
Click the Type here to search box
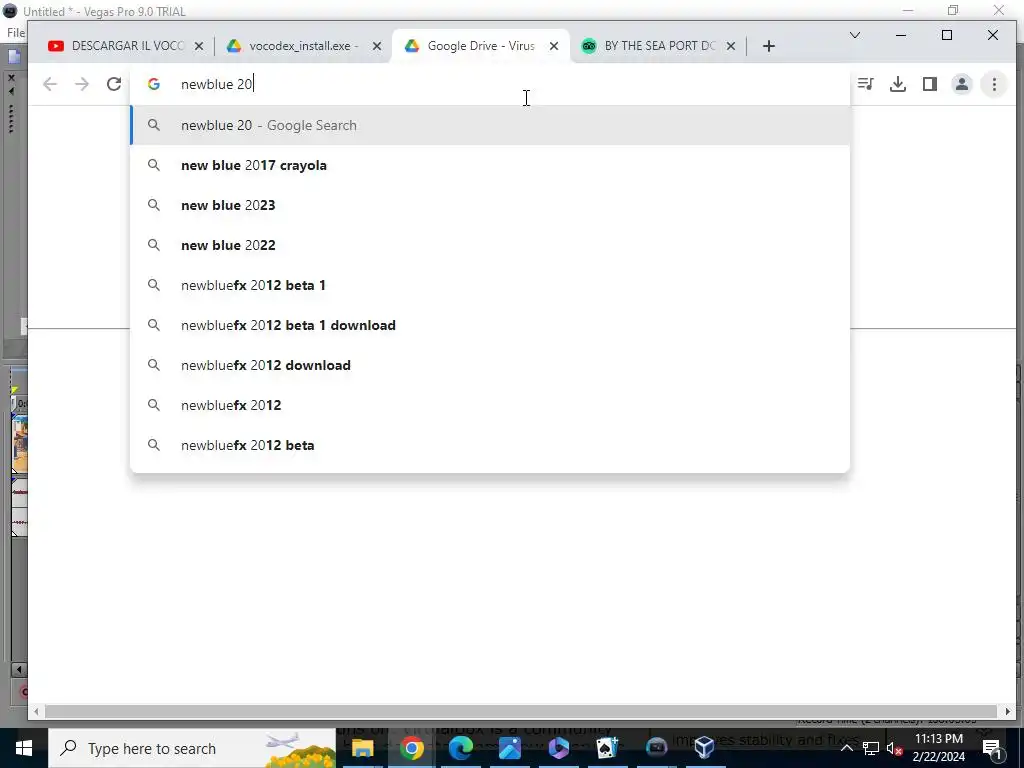[192, 748]
